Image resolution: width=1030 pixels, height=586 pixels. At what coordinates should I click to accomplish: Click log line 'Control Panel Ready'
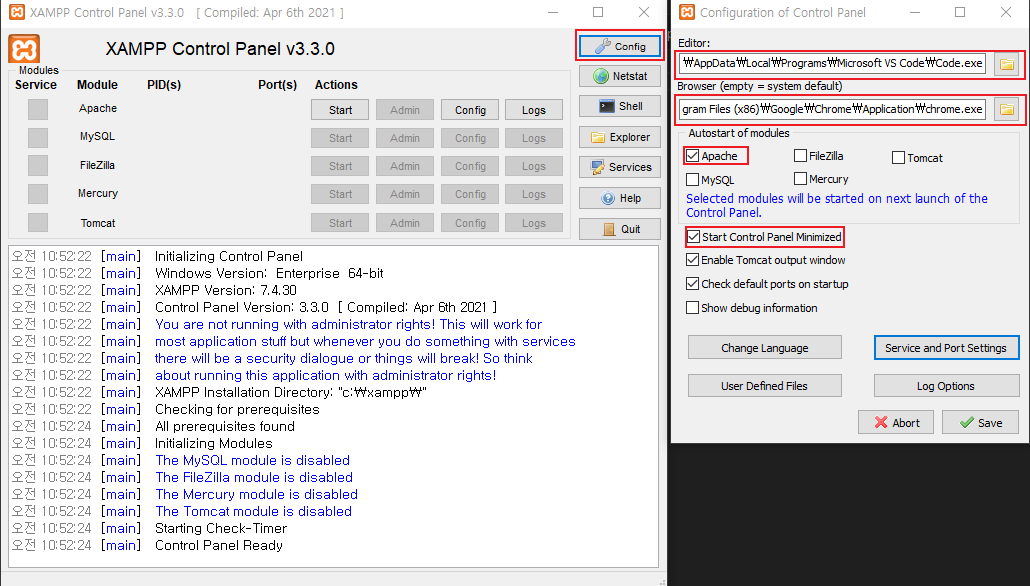[219, 545]
